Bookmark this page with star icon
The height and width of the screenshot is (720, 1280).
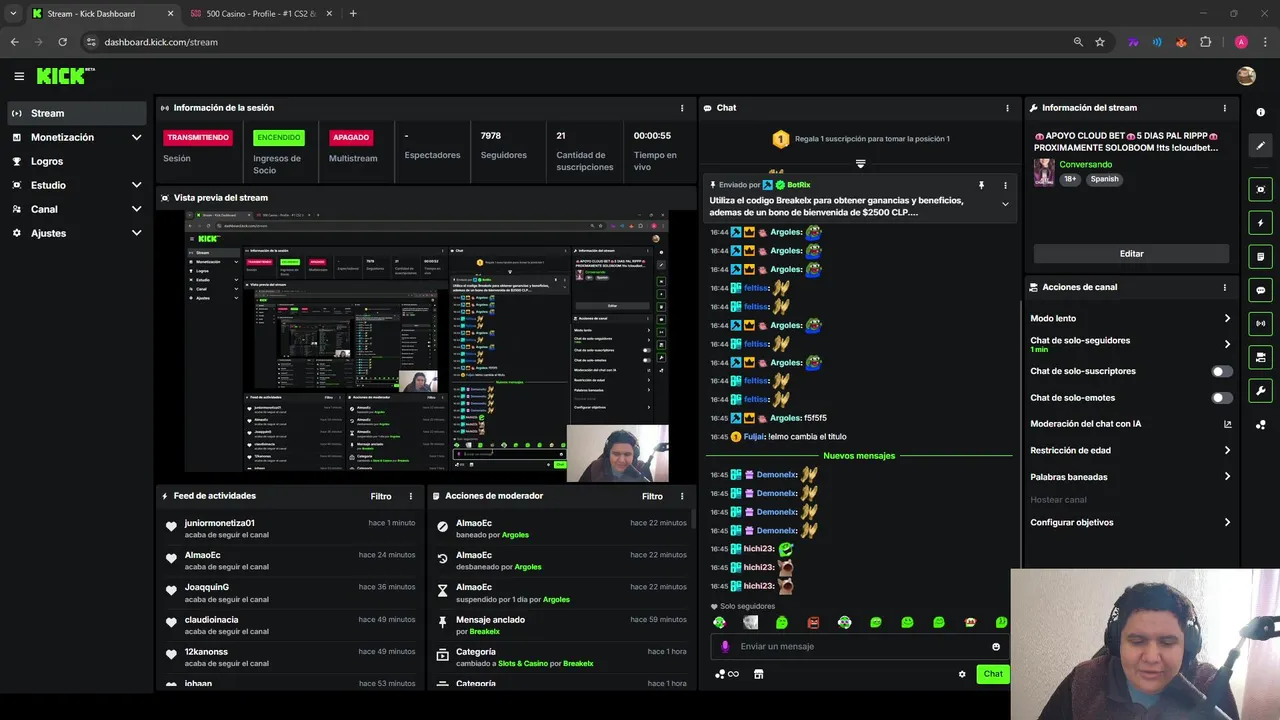point(1100,42)
